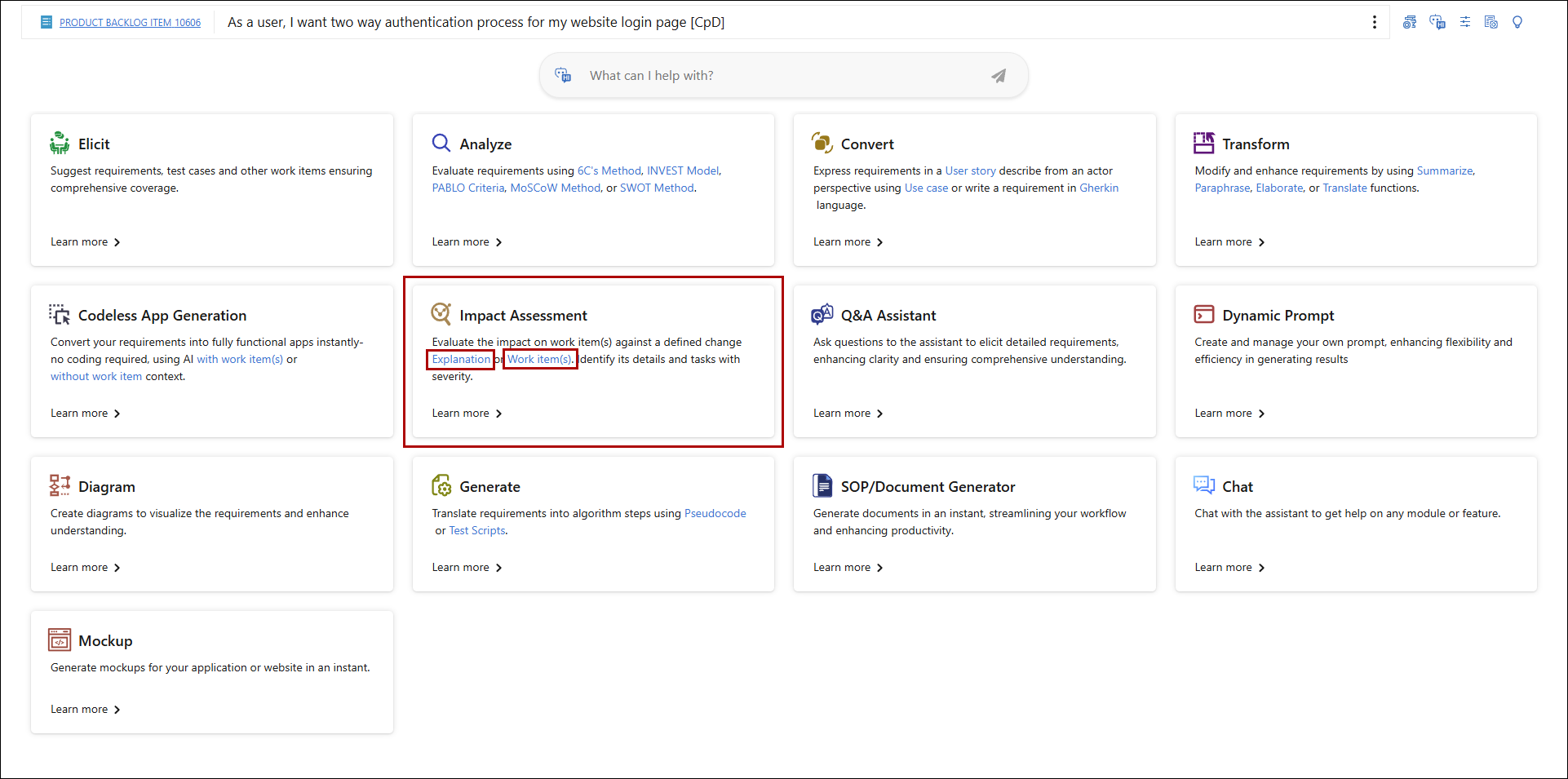The height and width of the screenshot is (779, 1568).
Task: Expand Learn more under Chat
Action: coord(1229,568)
